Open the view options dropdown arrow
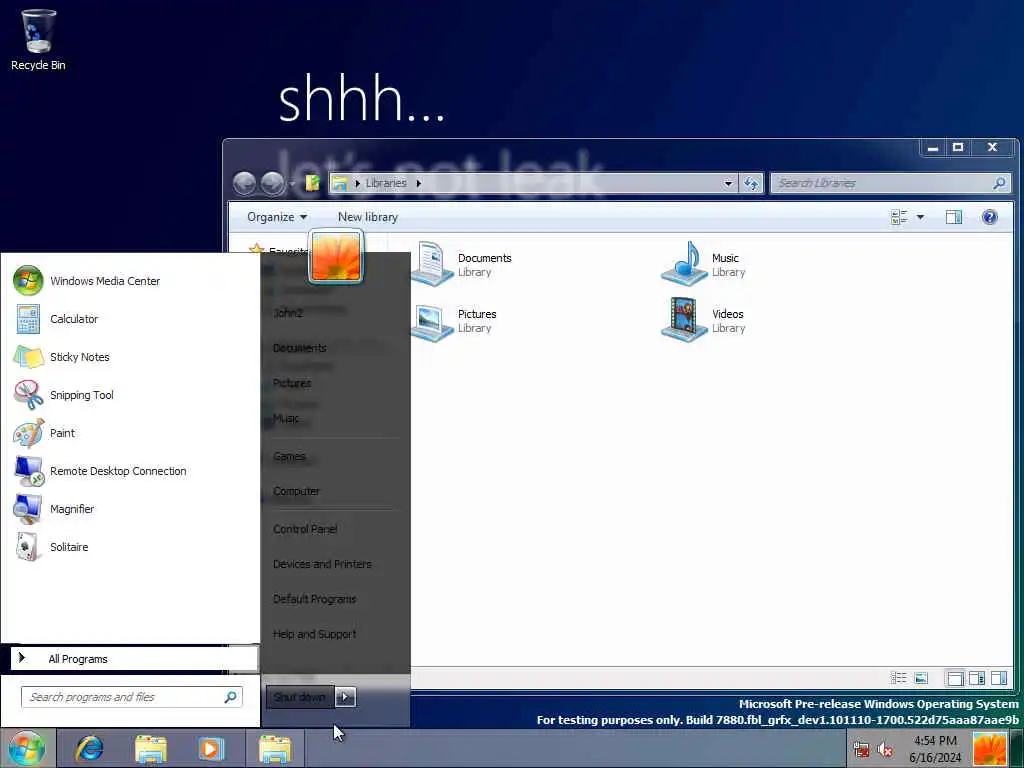The image size is (1024, 768). point(920,217)
